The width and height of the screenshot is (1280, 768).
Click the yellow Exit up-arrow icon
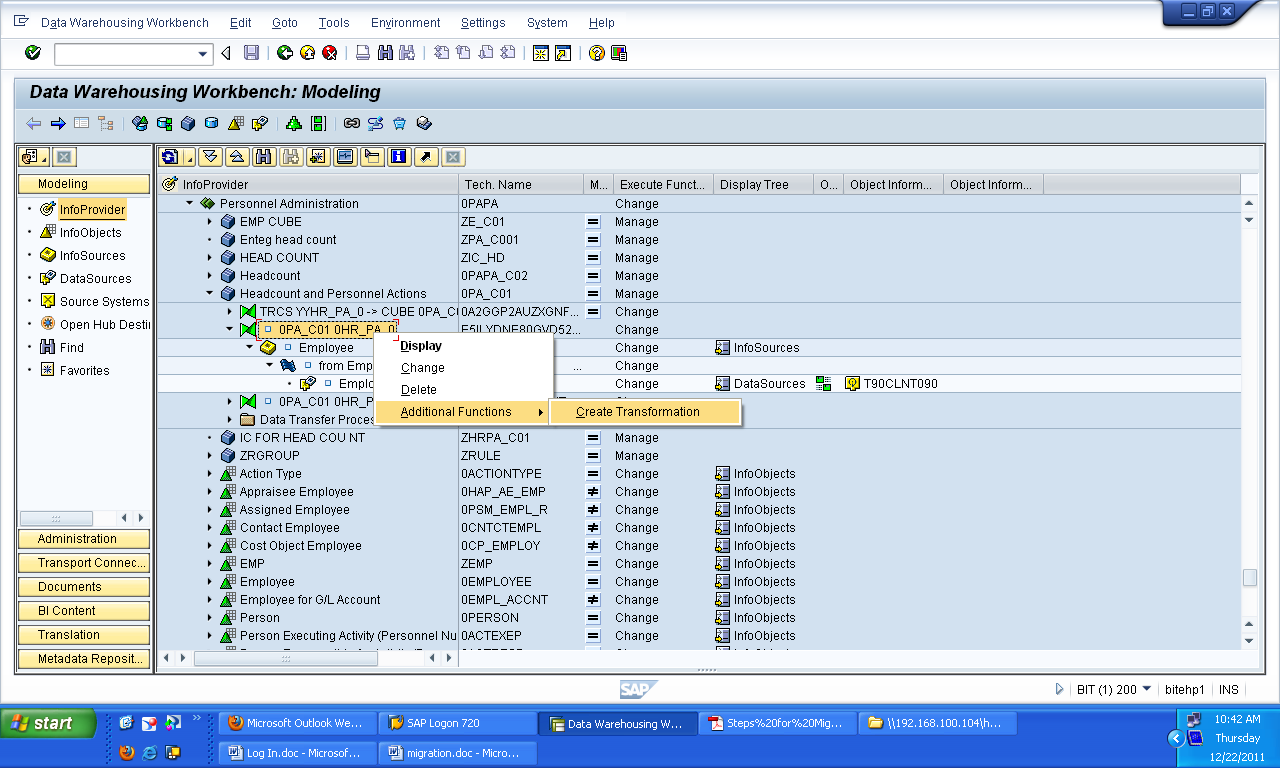coord(307,53)
